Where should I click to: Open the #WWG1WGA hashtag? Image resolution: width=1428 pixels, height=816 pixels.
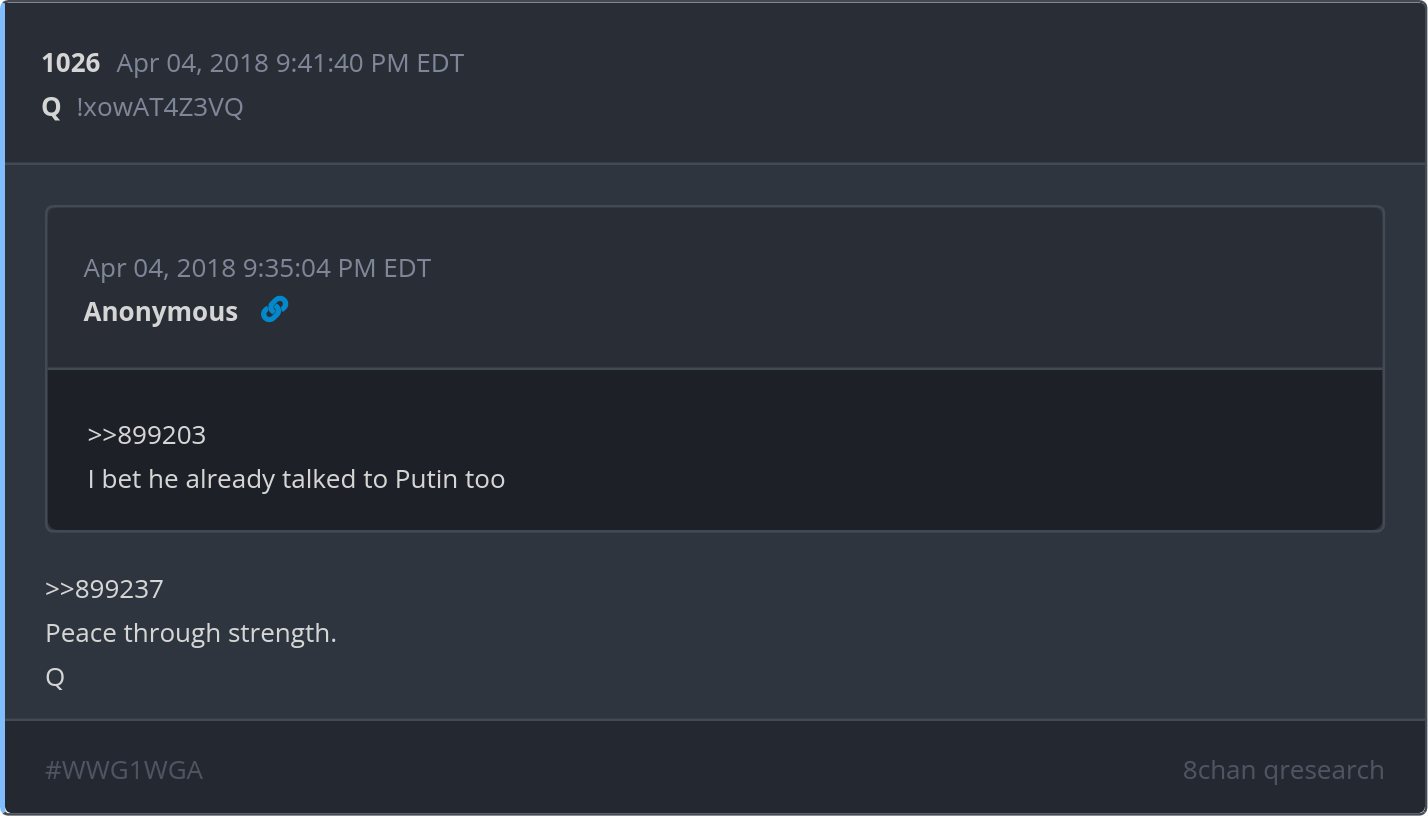(x=124, y=770)
